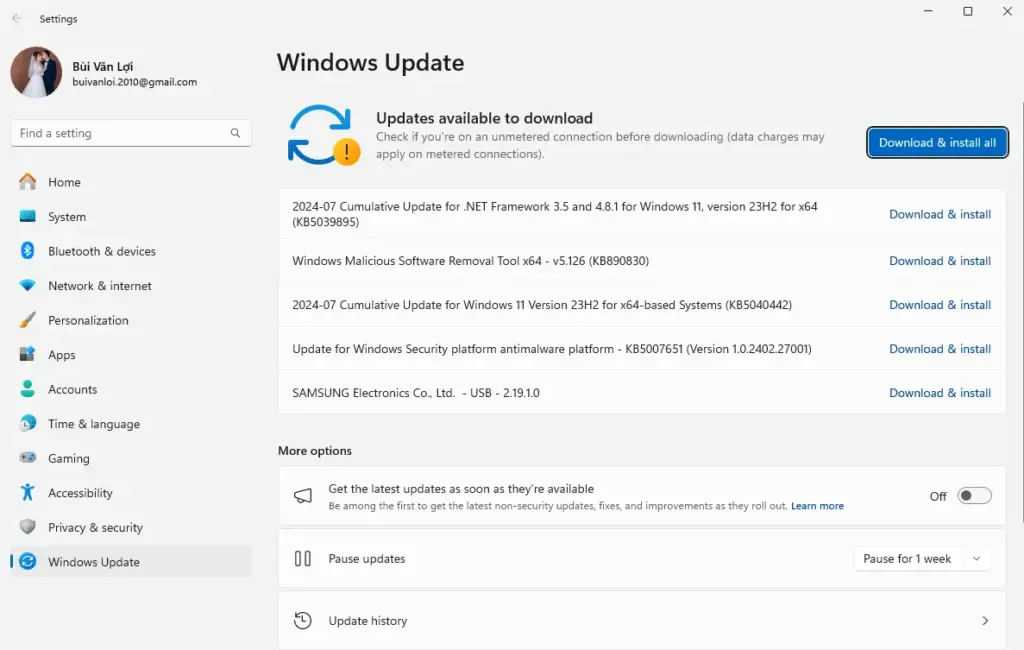
Task: Open Privacy & security settings
Action: point(29,527)
